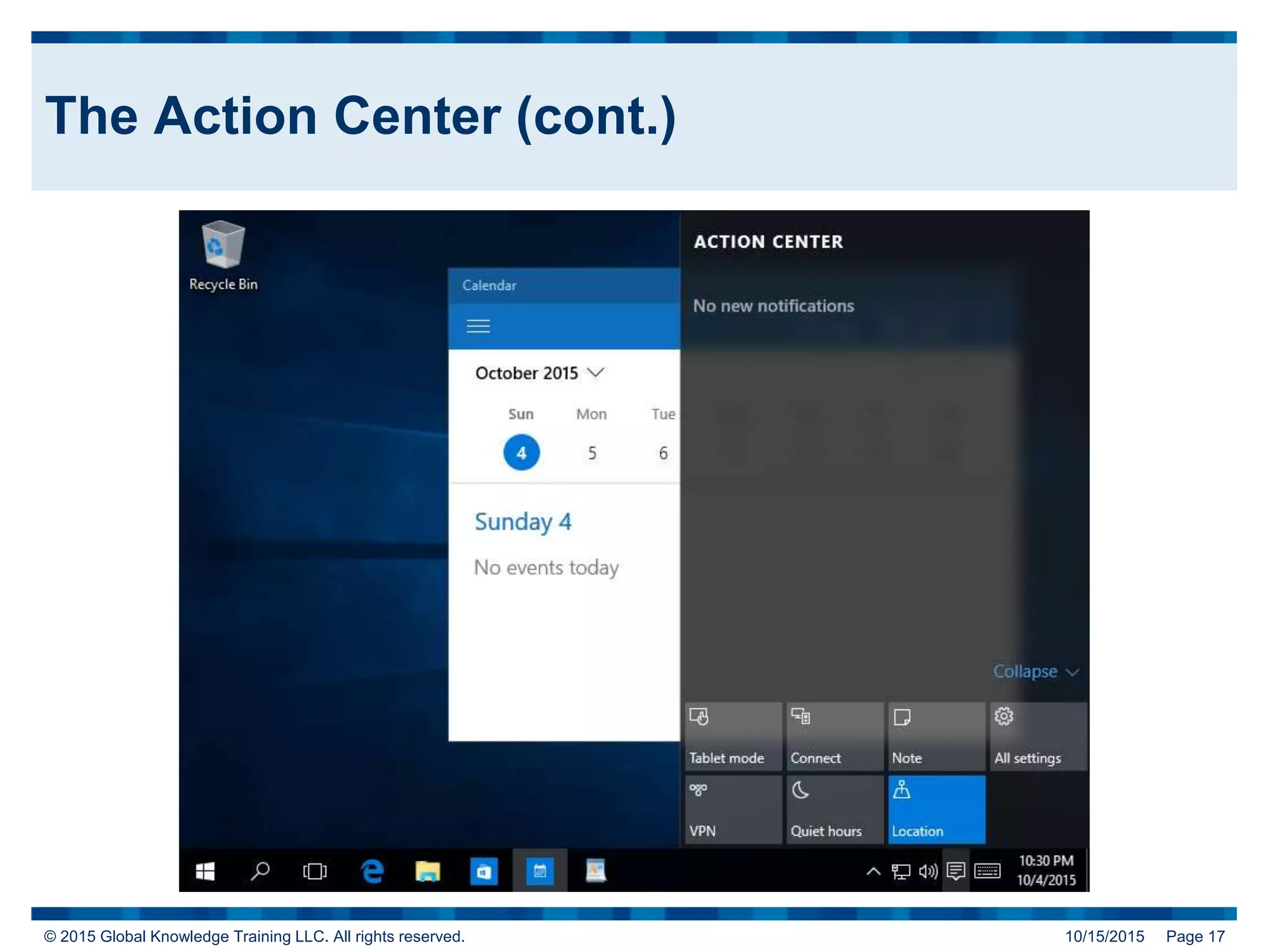The width and height of the screenshot is (1270, 952).
Task: Open Task View on the taskbar
Action: [314, 871]
